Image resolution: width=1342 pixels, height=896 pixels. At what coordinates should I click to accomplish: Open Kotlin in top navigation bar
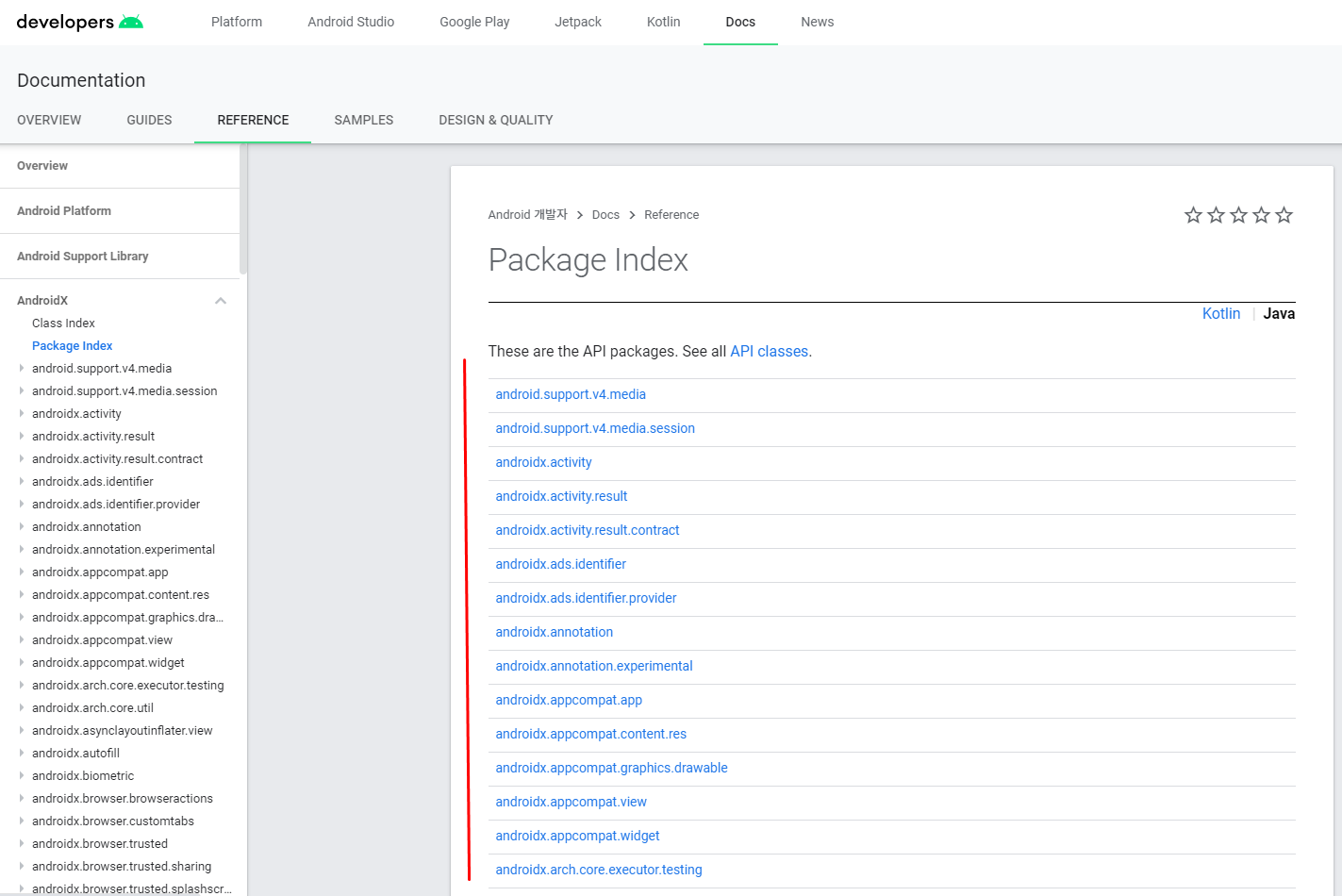[x=664, y=22]
